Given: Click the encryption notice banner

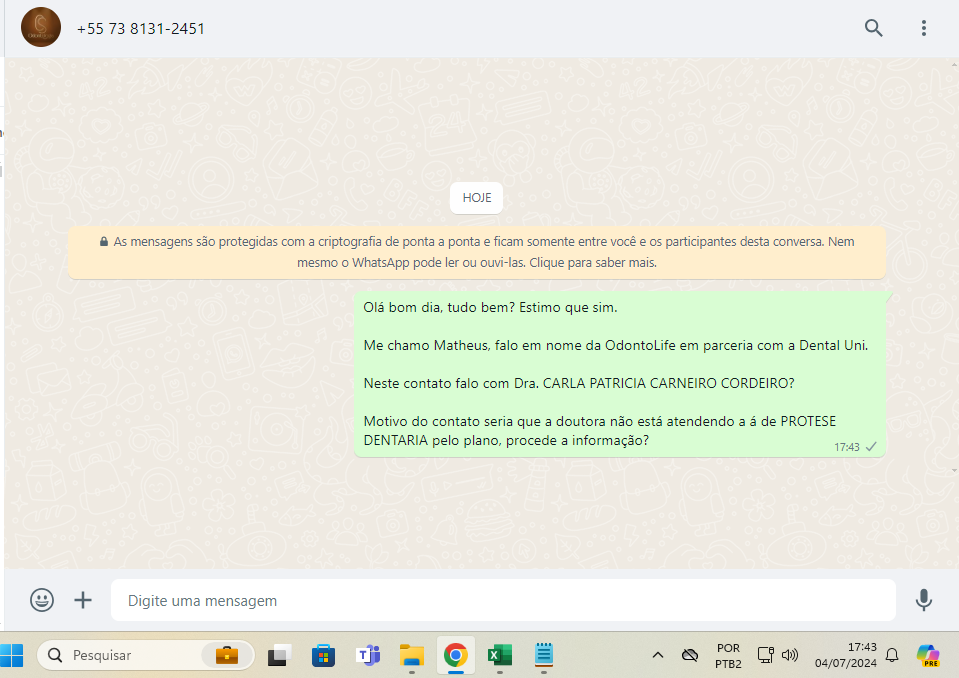Looking at the screenshot, I should point(476,252).
